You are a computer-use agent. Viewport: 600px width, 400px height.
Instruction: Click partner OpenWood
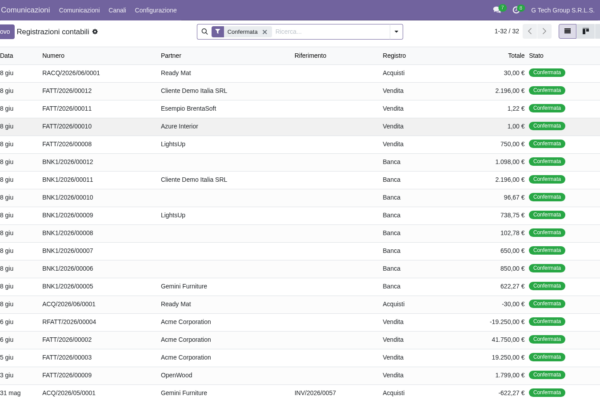(176, 376)
